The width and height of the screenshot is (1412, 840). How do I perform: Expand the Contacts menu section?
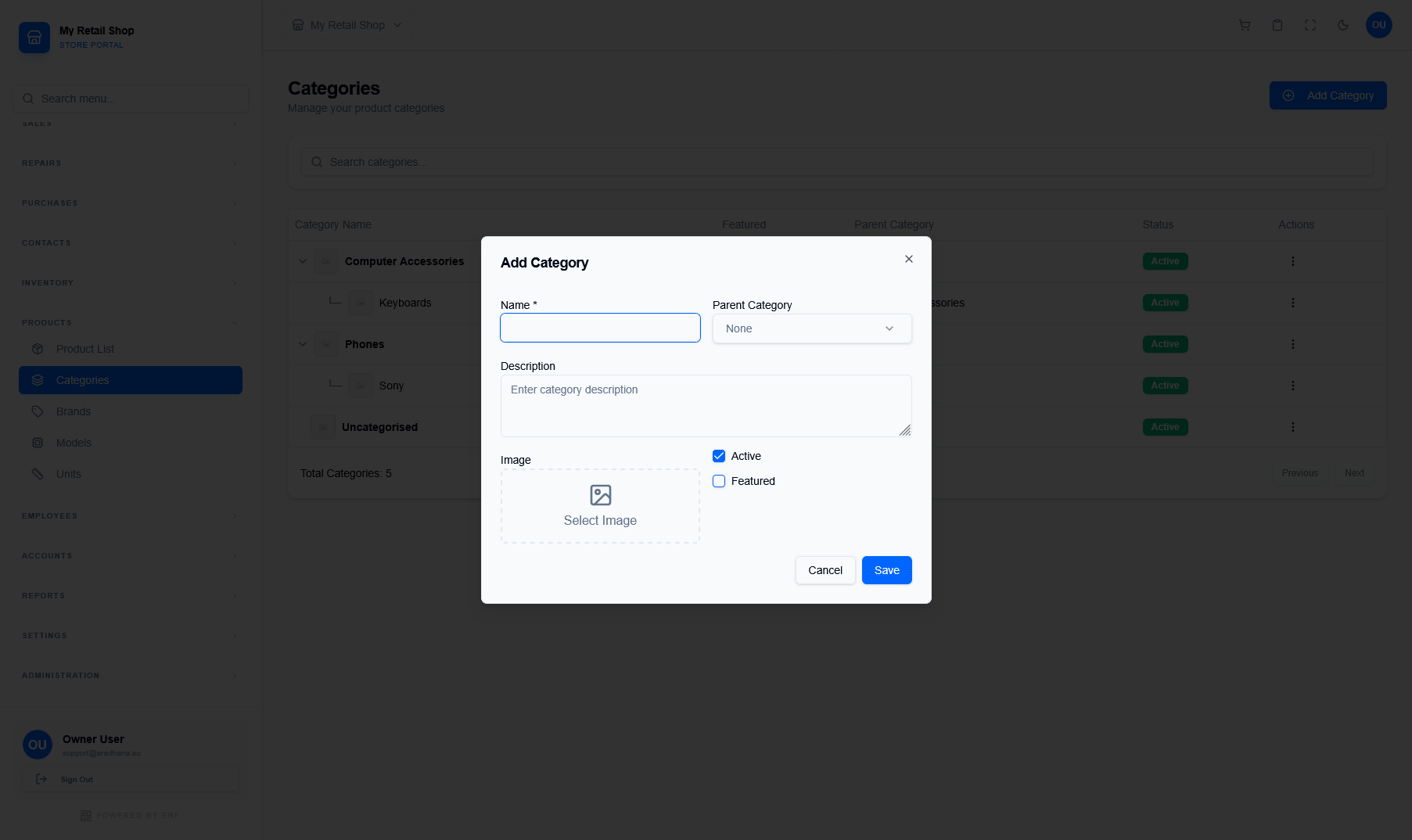130,243
